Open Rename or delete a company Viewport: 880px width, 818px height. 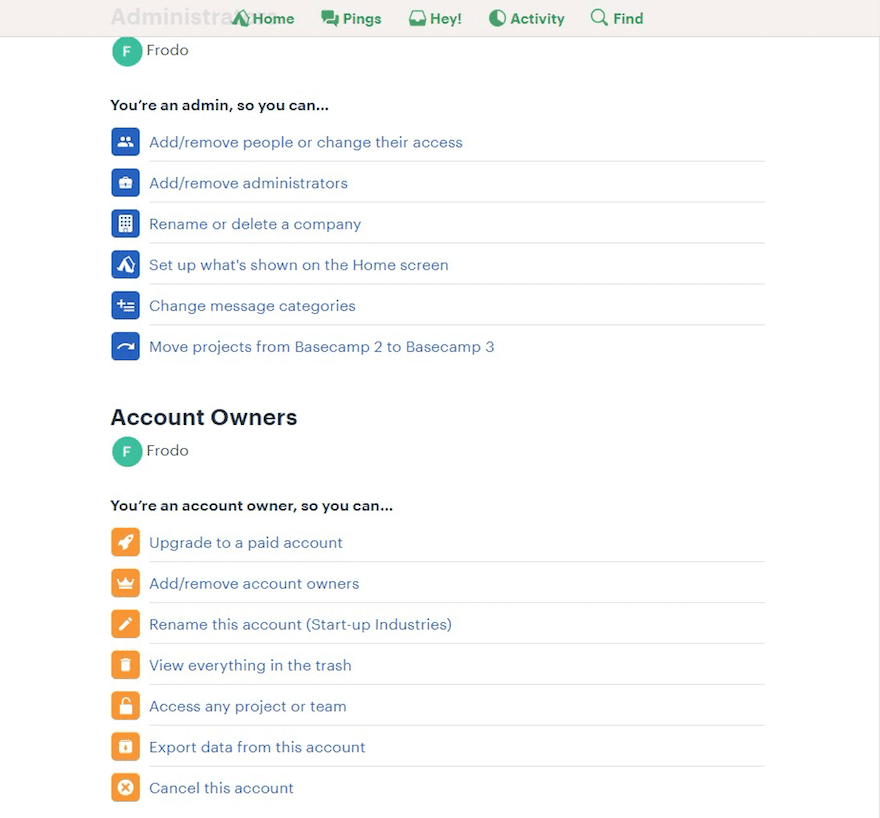(x=255, y=224)
